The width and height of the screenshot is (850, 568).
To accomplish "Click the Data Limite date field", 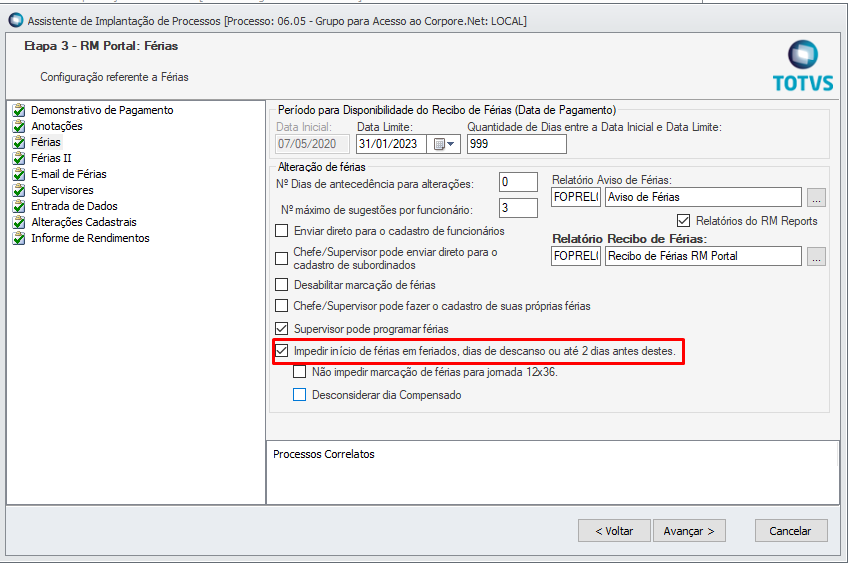I will 391,144.
